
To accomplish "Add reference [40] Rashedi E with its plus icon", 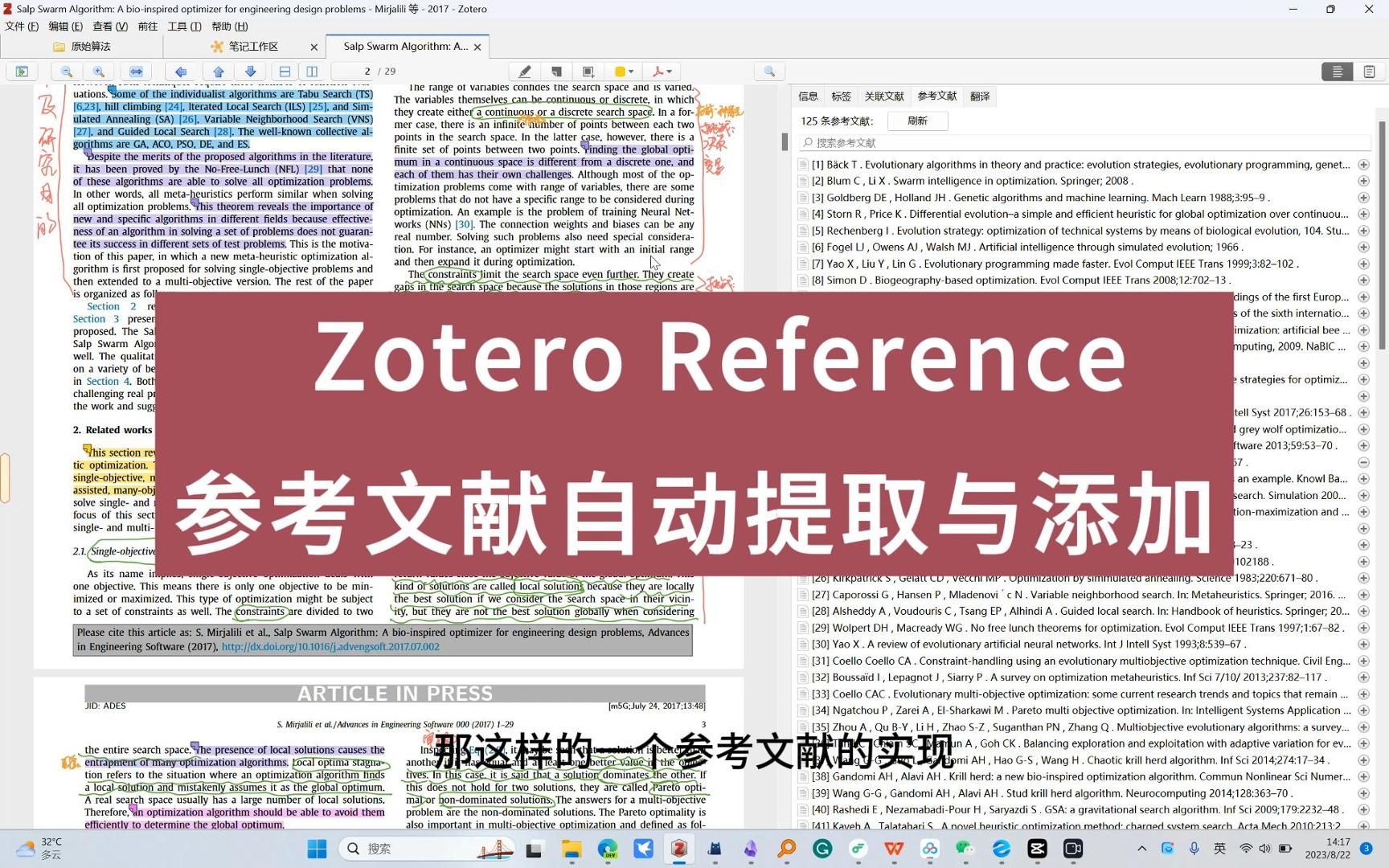I will tap(1363, 809).
